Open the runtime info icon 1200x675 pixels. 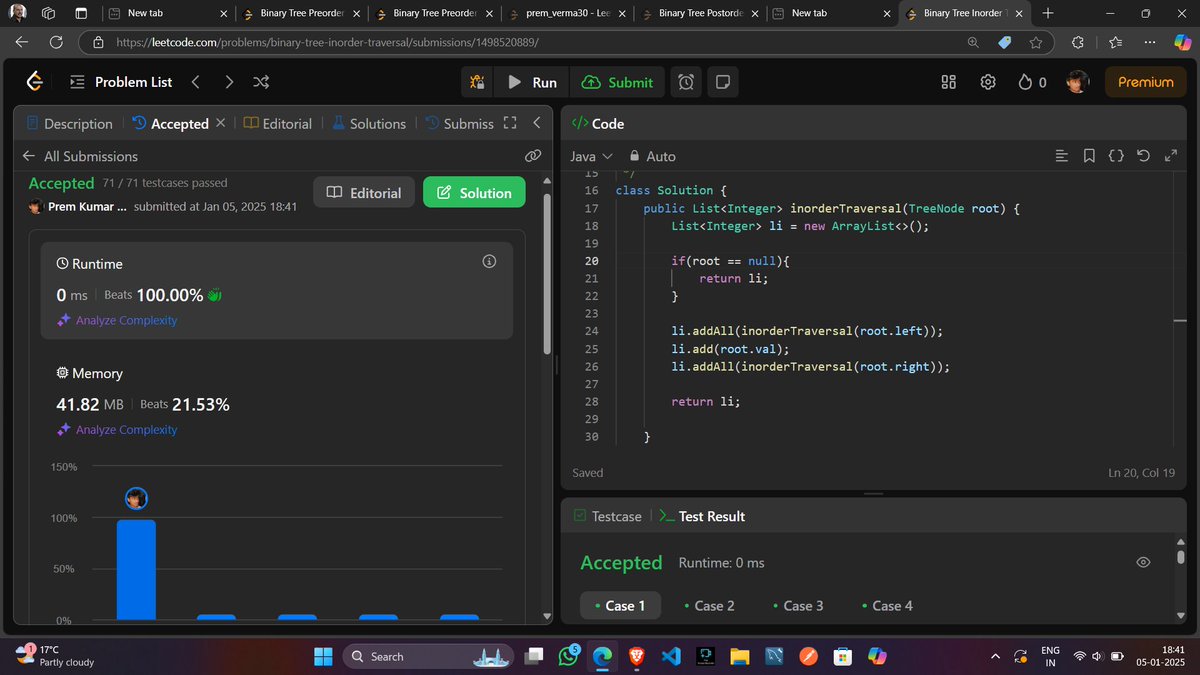[x=489, y=262]
